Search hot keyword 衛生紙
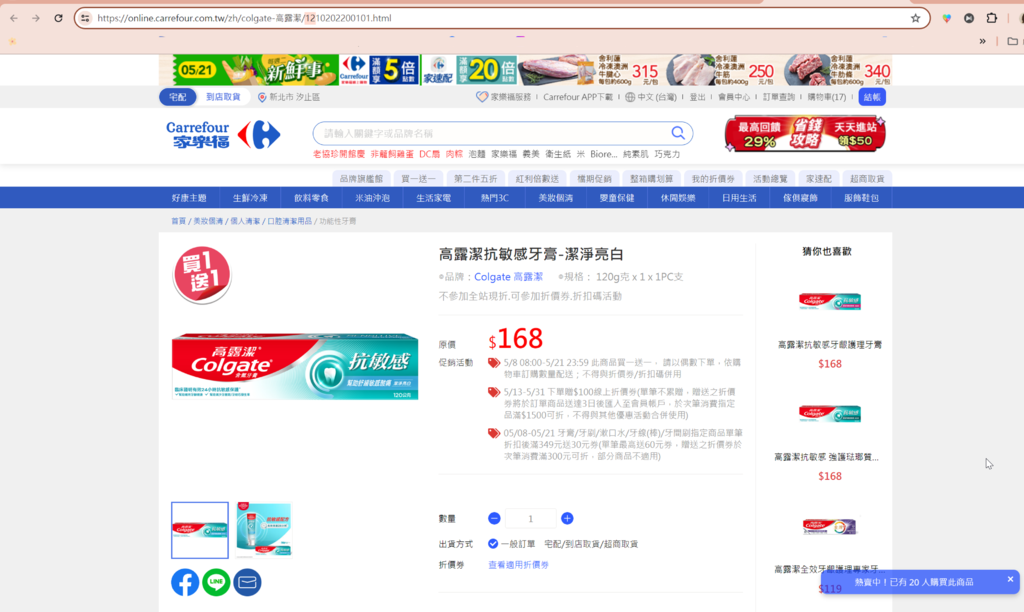Image resolution: width=1024 pixels, height=612 pixels. [558, 154]
